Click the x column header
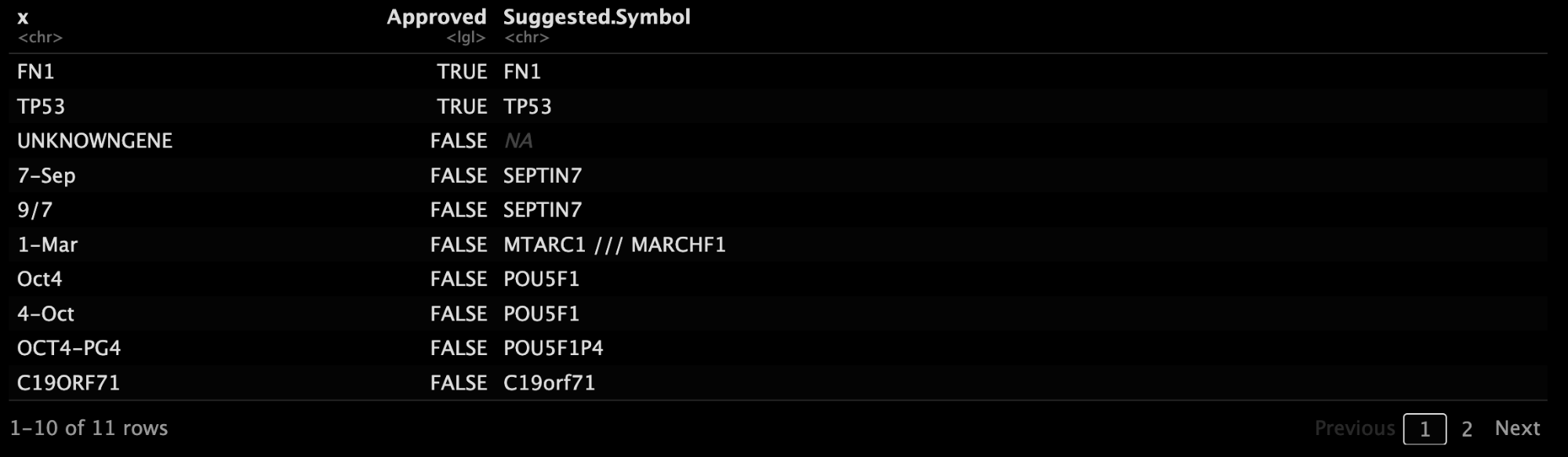The width and height of the screenshot is (1568, 457). click(x=23, y=17)
